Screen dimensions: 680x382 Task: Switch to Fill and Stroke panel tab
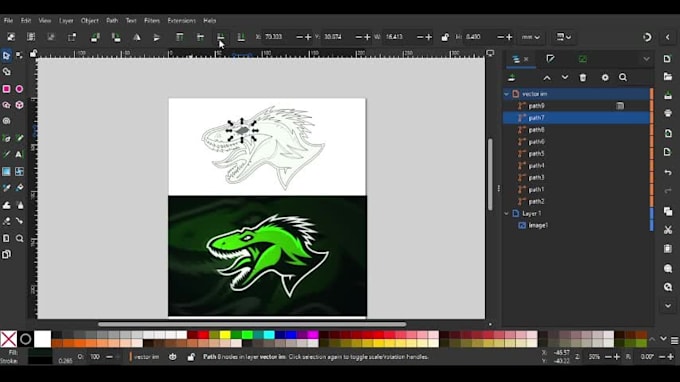[550, 59]
